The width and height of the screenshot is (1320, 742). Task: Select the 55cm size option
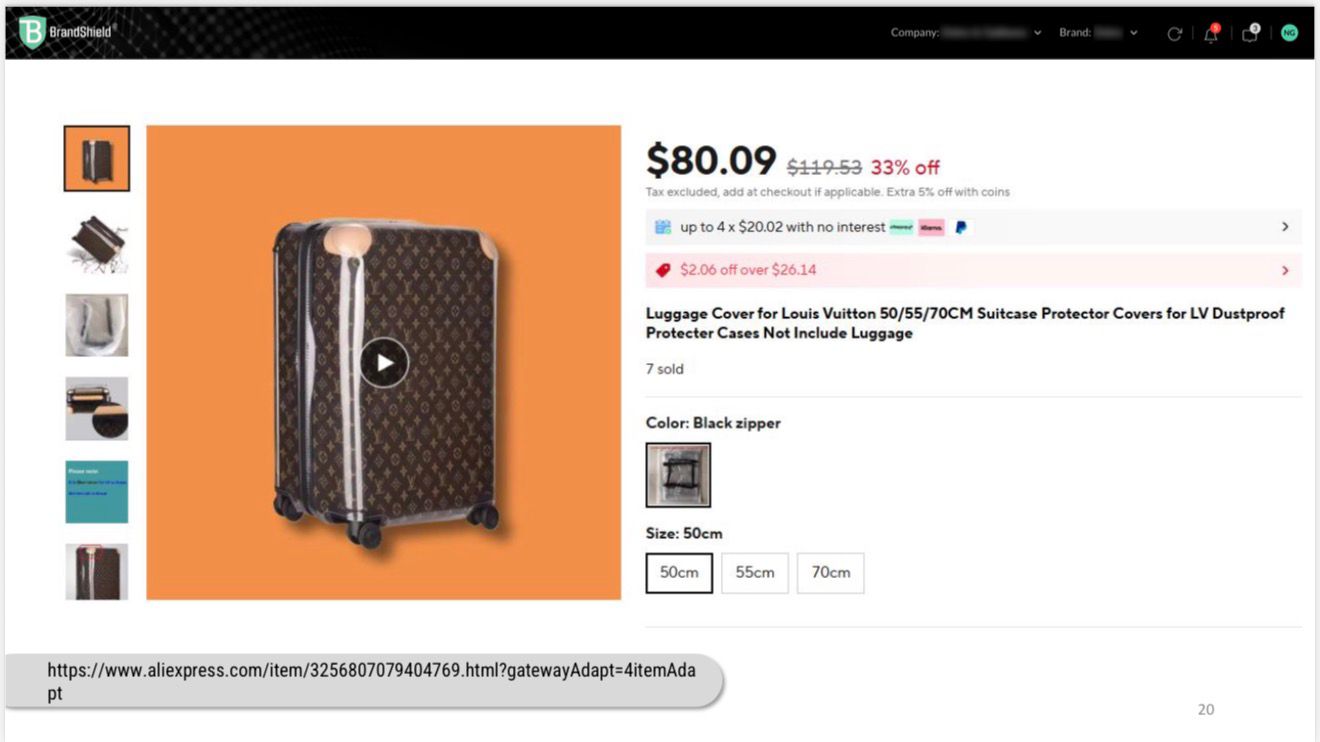pyautogui.click(x=755, y=573)
